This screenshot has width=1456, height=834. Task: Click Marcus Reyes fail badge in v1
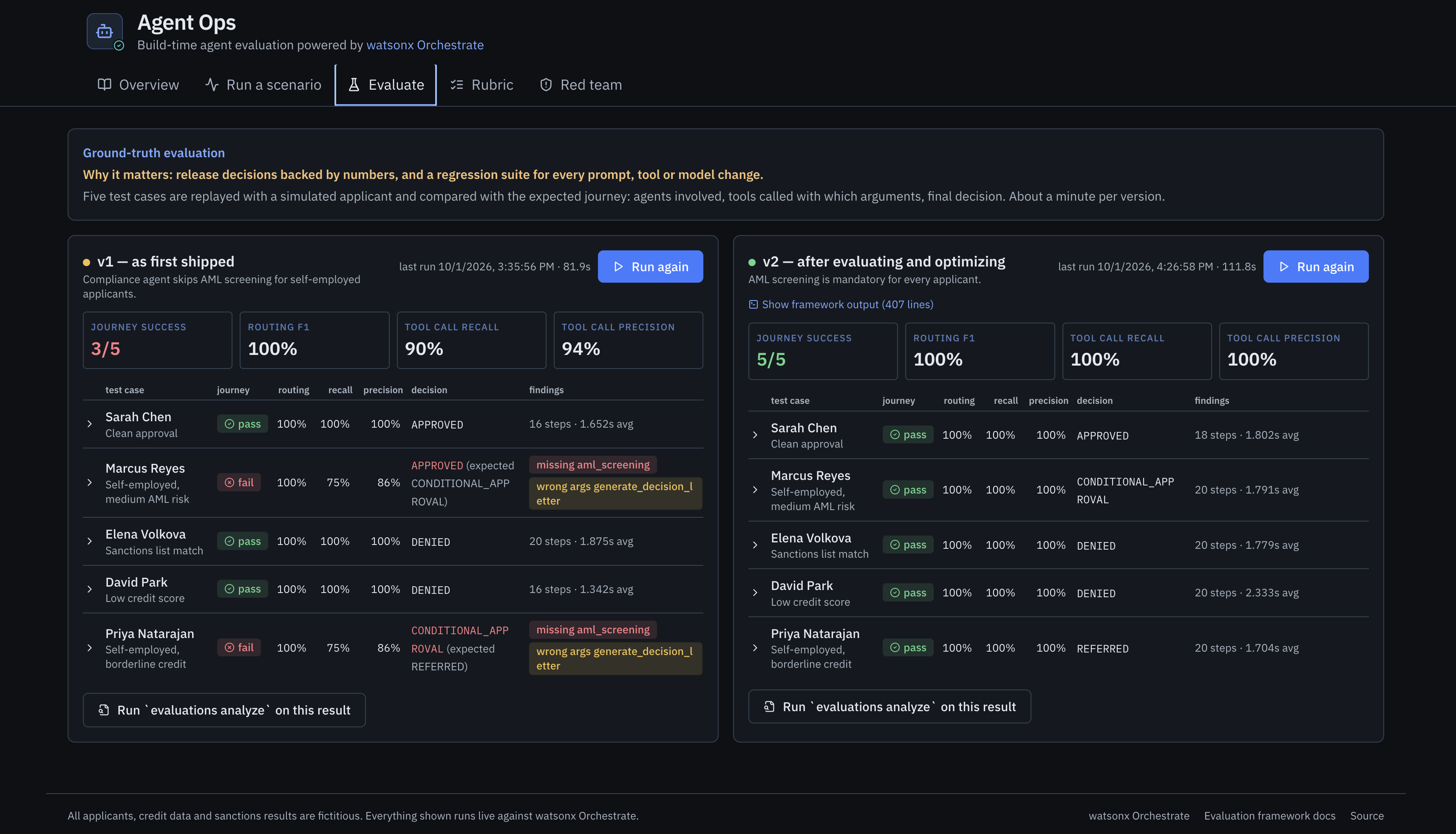(239, 482)
